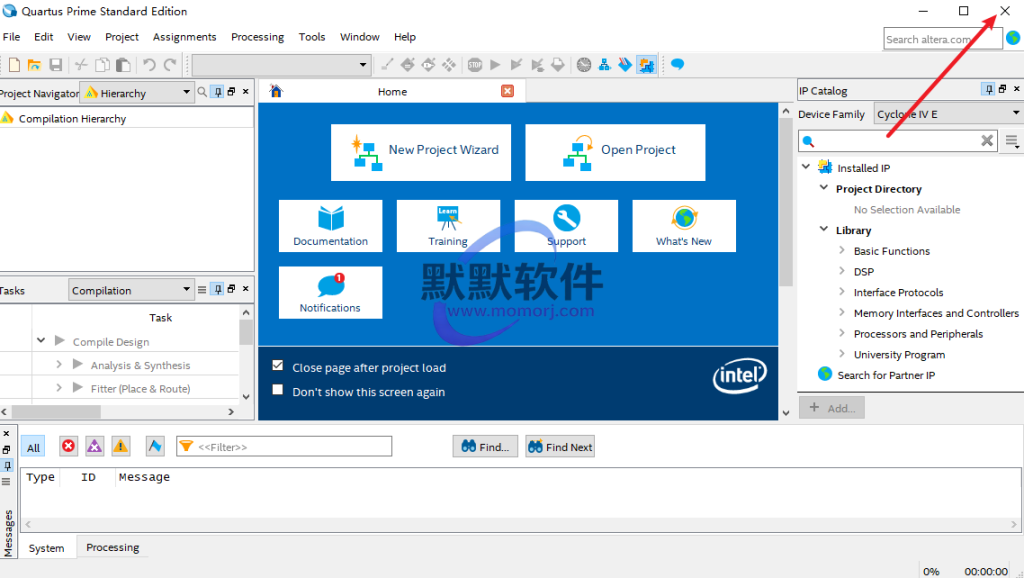Screen dimensions: 1024x578
Task: Toggle pin on Project Navigator panel
Action: (218, 92)
